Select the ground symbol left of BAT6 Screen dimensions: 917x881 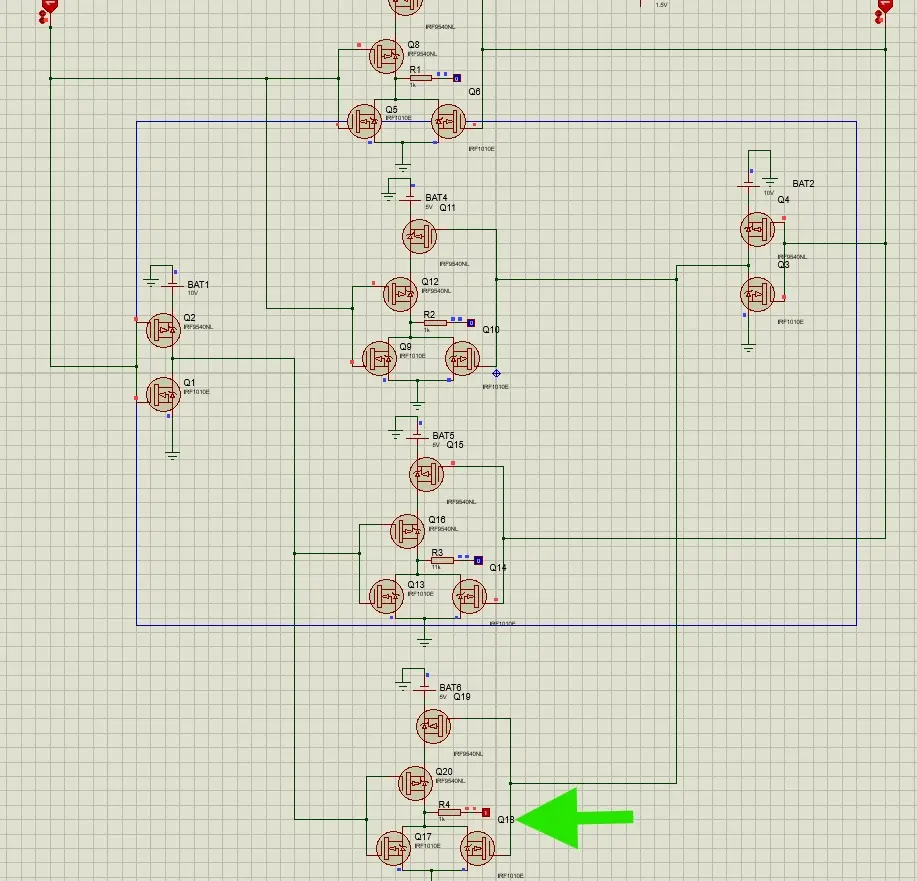(x=403, y=686)
